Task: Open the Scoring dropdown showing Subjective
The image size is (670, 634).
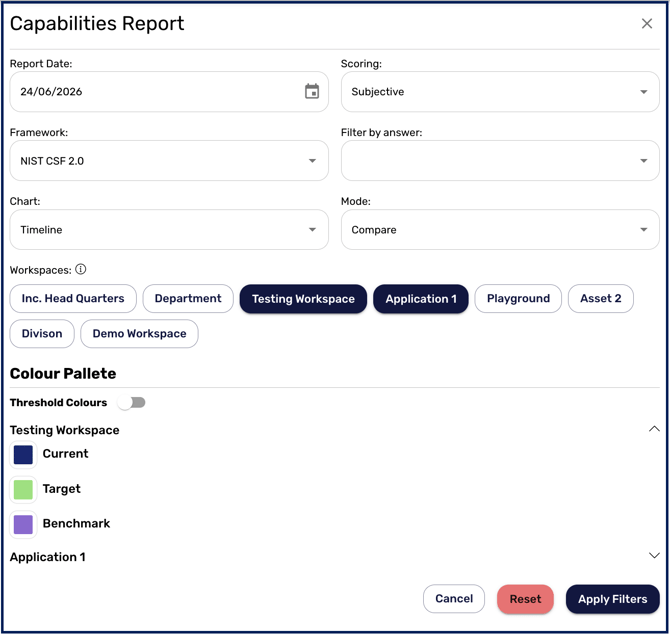Action: tap(500, 92)
